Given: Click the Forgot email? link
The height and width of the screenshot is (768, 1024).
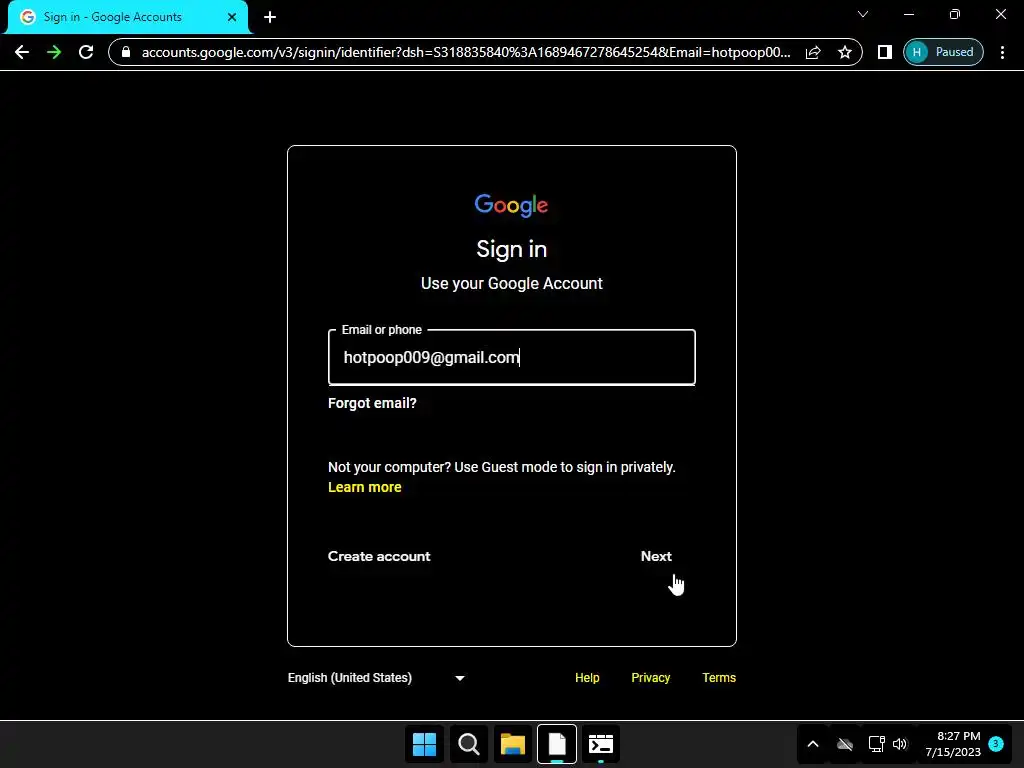Looking at the screenshot, I should pyautogui.click(x=372, y=403).
